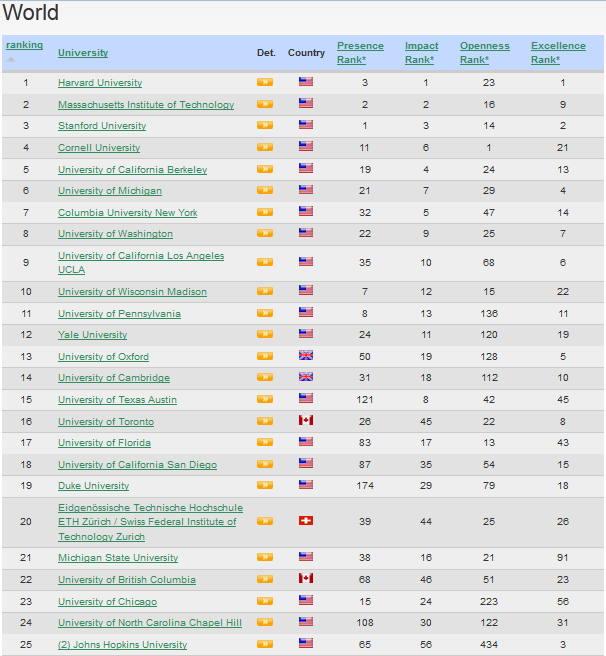Open details icon for University of California Berkeley
The width and height of the screenshot is (606, 656).
(265, 169)
